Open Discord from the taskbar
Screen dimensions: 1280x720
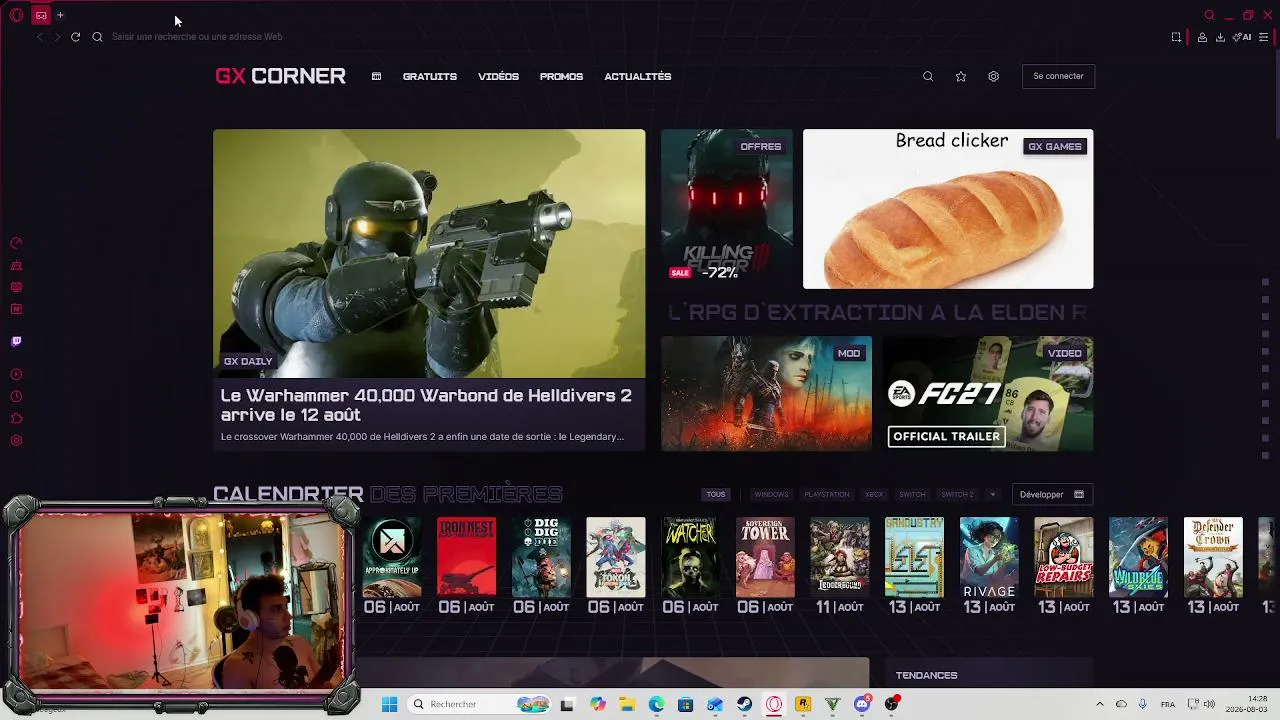pyautogui.click(x=862, y=704)
